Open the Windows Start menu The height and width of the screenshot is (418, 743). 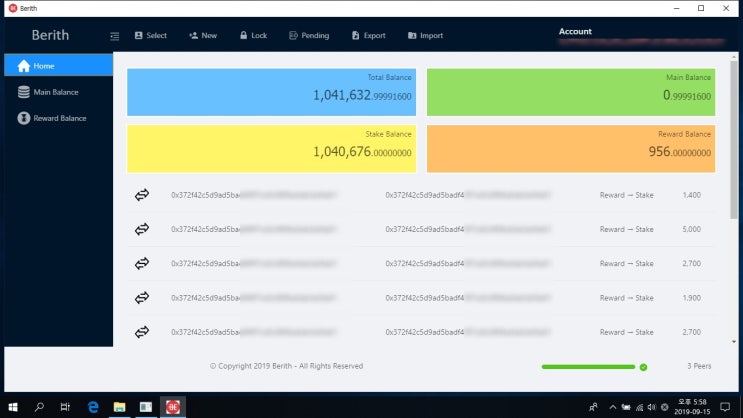click(13, 407)
